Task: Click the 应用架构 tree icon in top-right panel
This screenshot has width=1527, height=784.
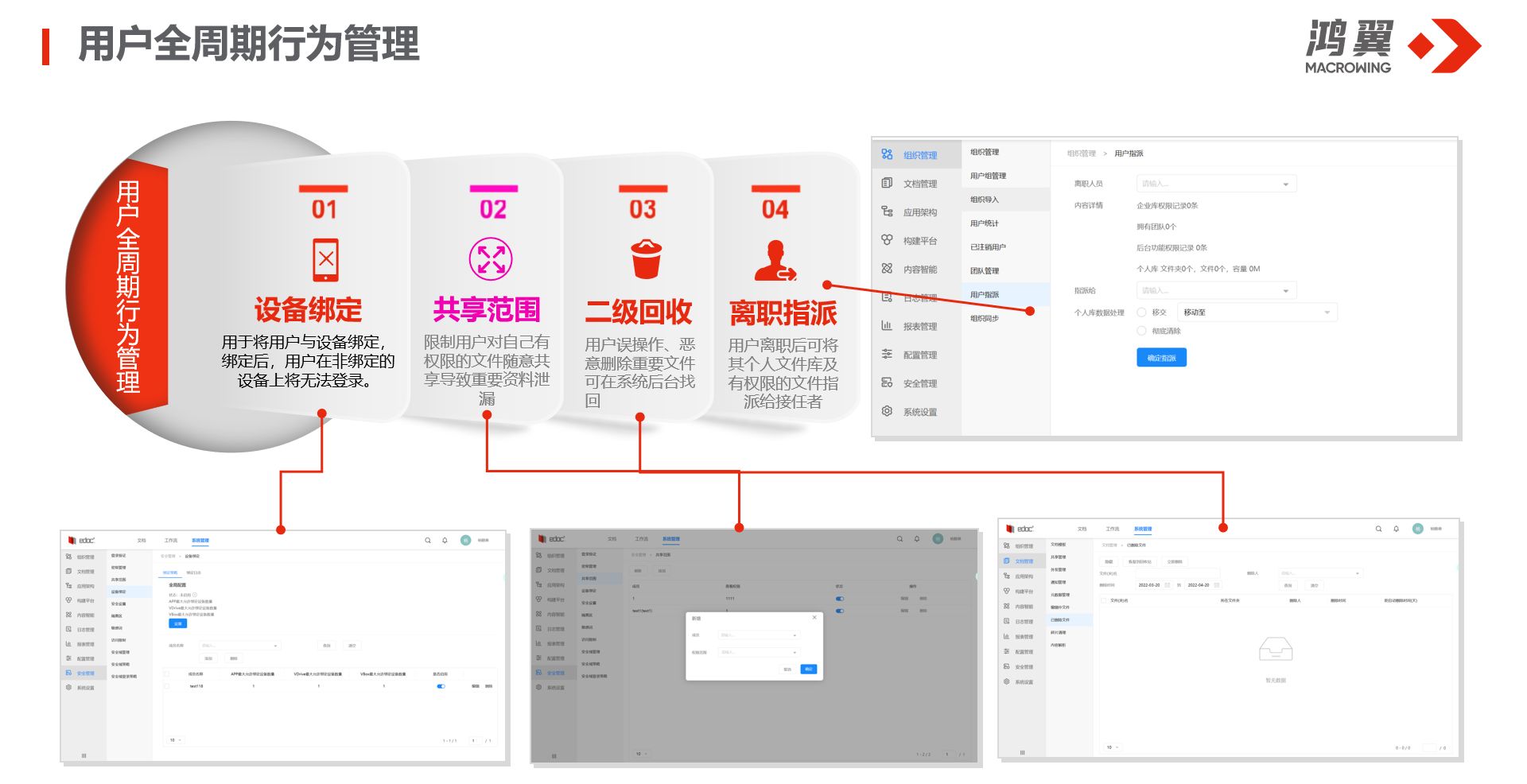Action: (887, 212)
